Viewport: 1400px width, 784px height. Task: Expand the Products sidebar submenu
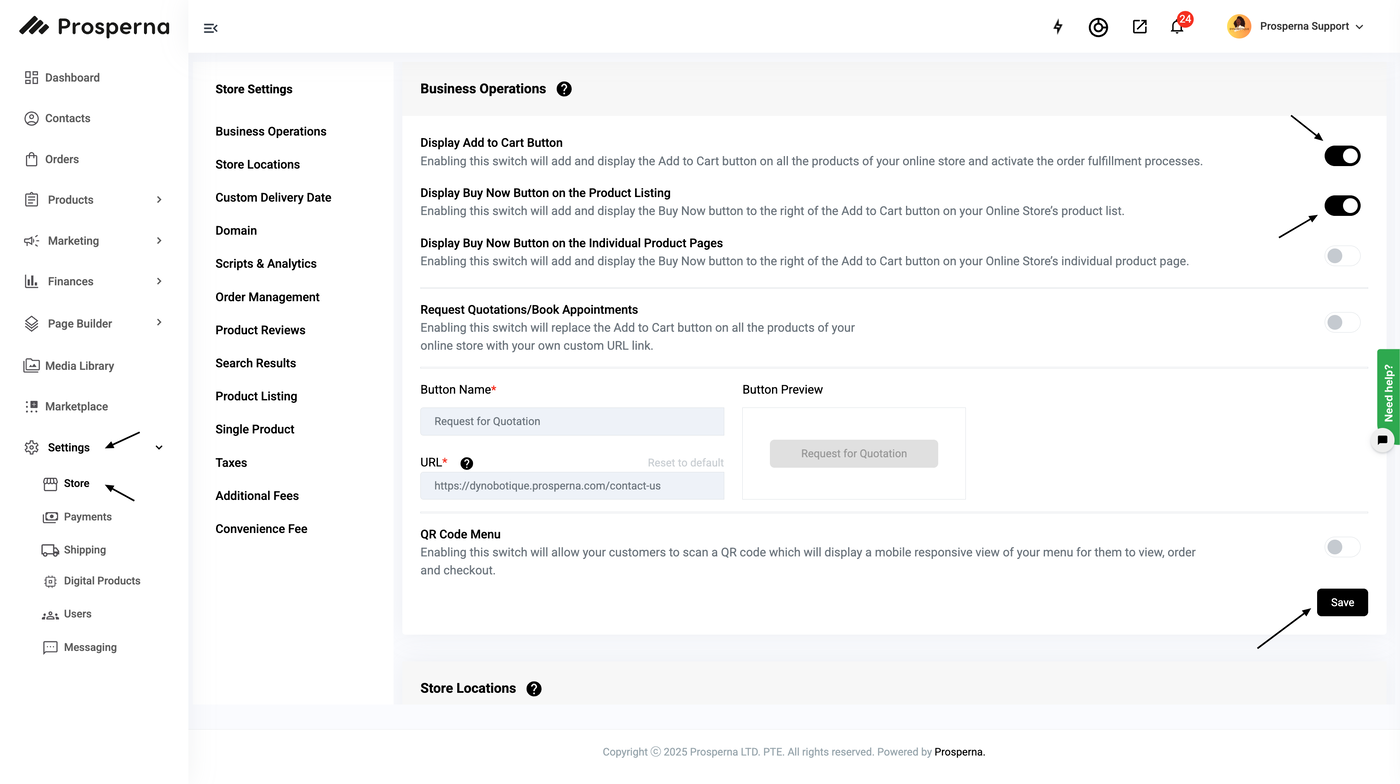pyautogui.click(x=159, y=200)
